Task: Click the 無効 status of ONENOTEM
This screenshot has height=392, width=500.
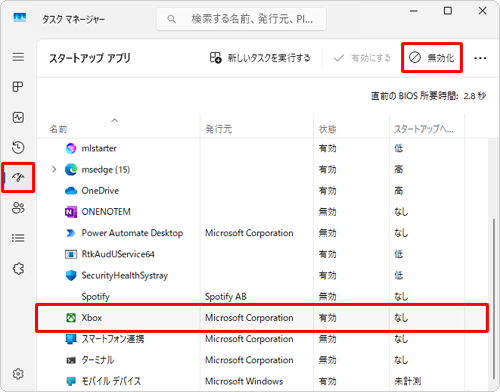Action: click(327, 212)
